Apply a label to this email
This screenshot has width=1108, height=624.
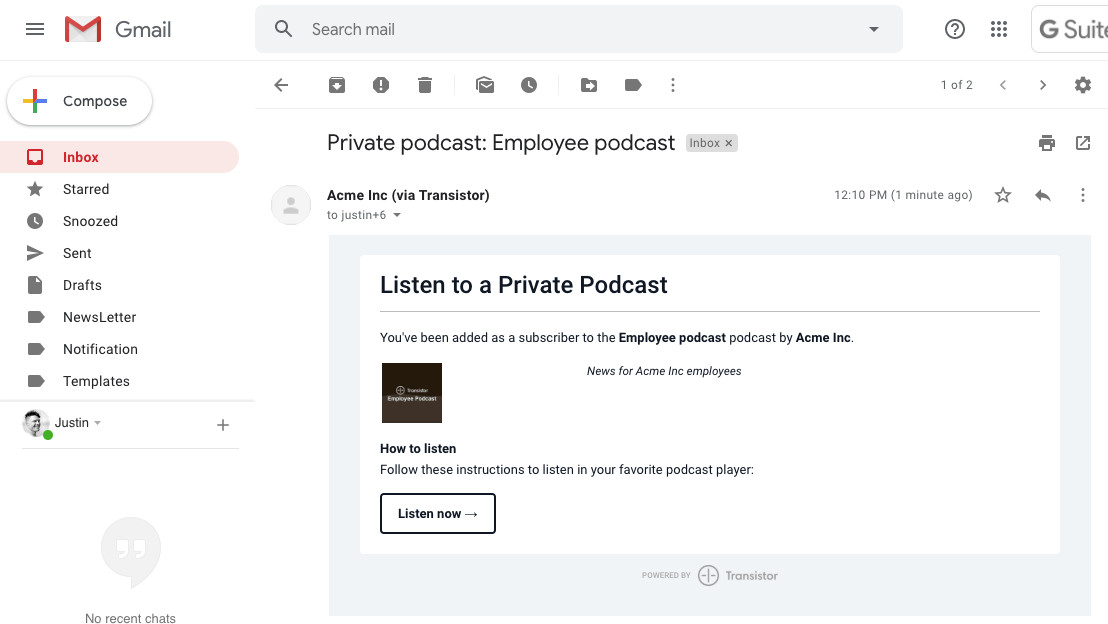click(632, 85)
